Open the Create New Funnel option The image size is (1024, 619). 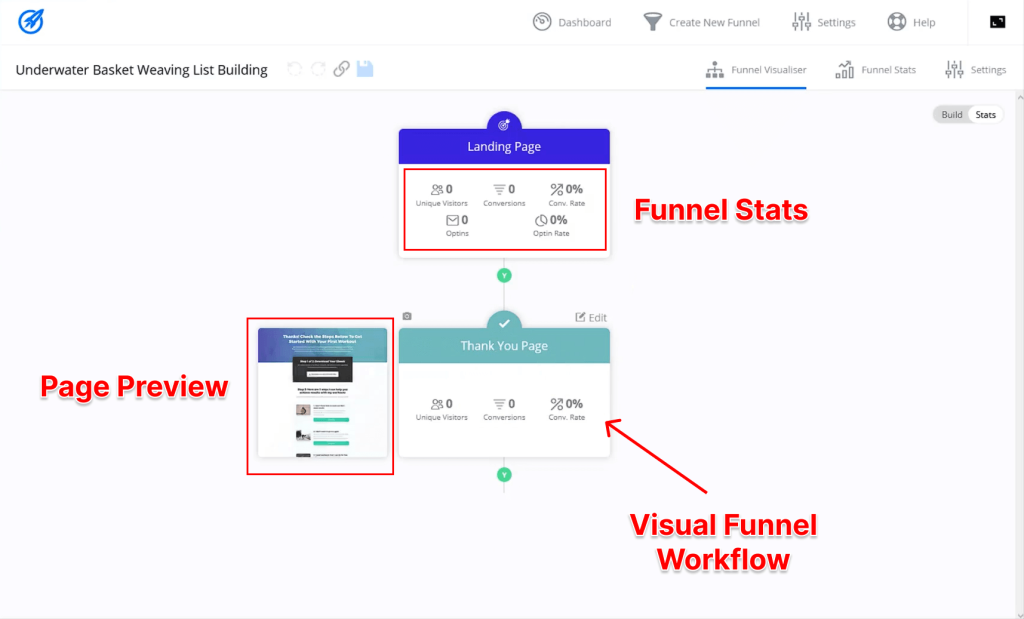pos(701,21)
